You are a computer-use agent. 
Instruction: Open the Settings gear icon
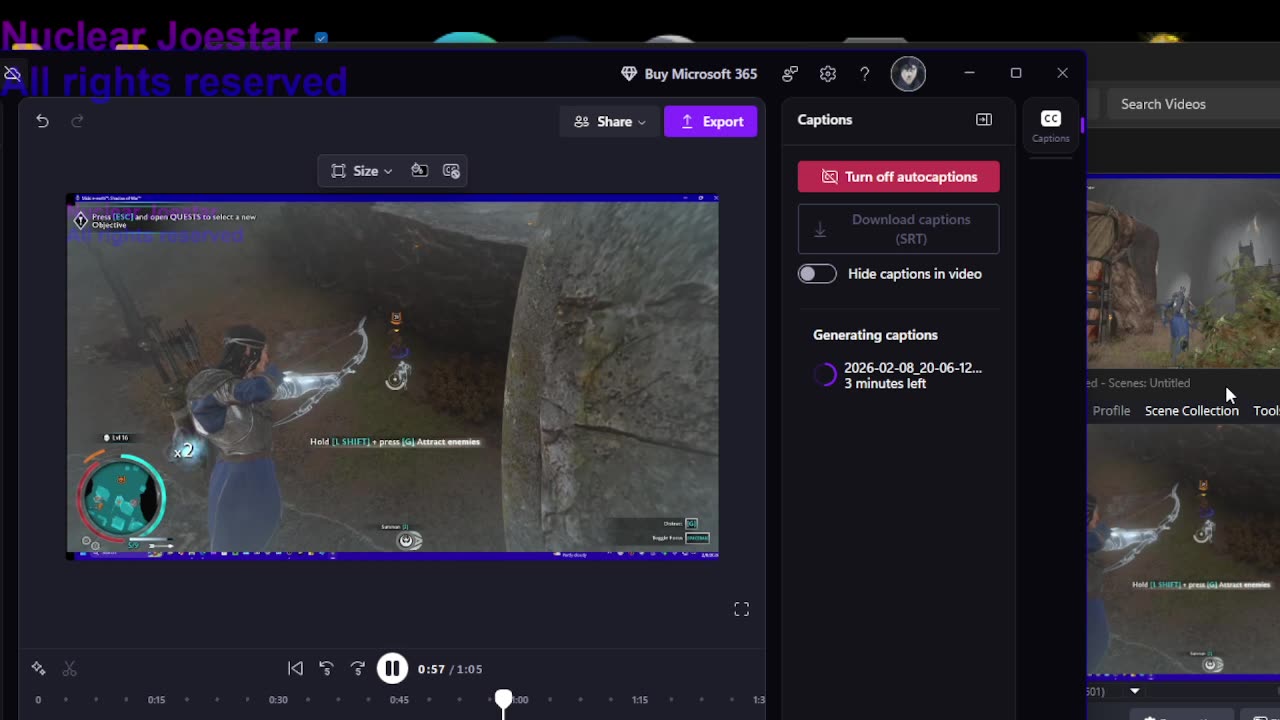827,73
